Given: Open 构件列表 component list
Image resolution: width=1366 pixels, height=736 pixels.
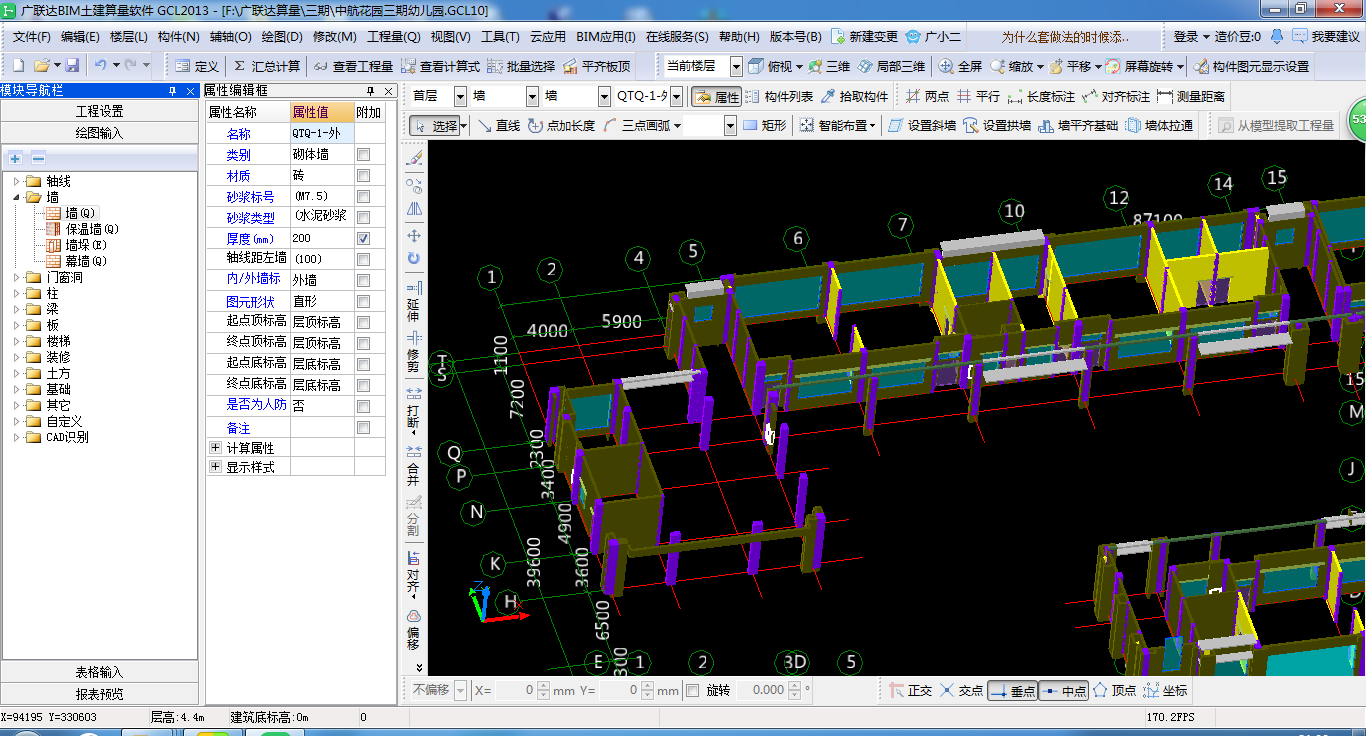Looking at the screenshot, I should point(780,97).
